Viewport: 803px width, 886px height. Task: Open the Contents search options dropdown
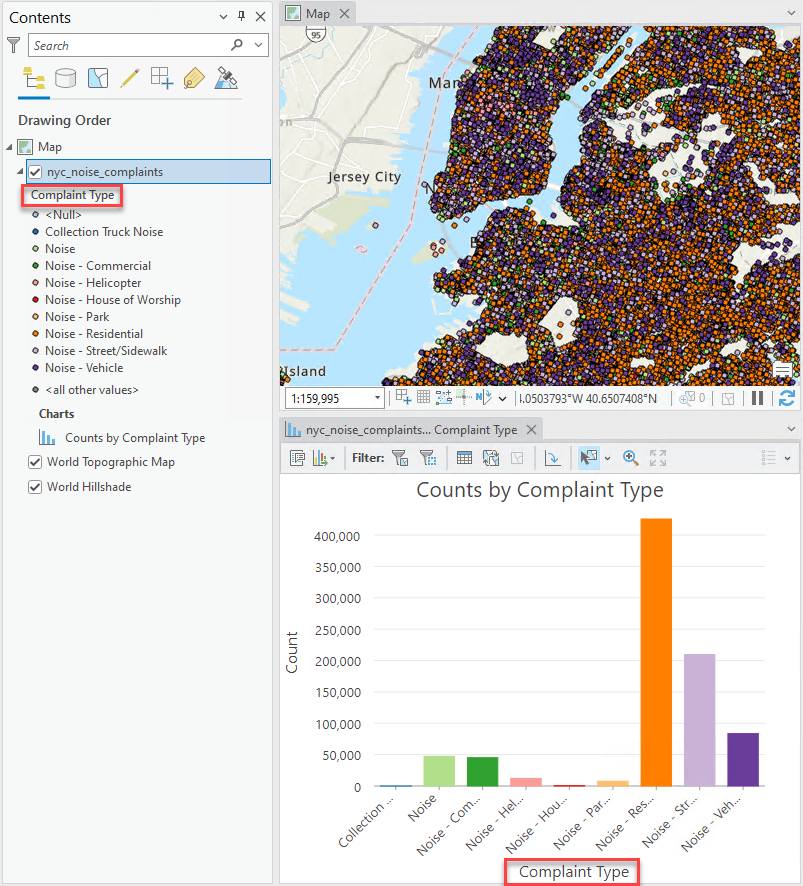coord(260,45)
